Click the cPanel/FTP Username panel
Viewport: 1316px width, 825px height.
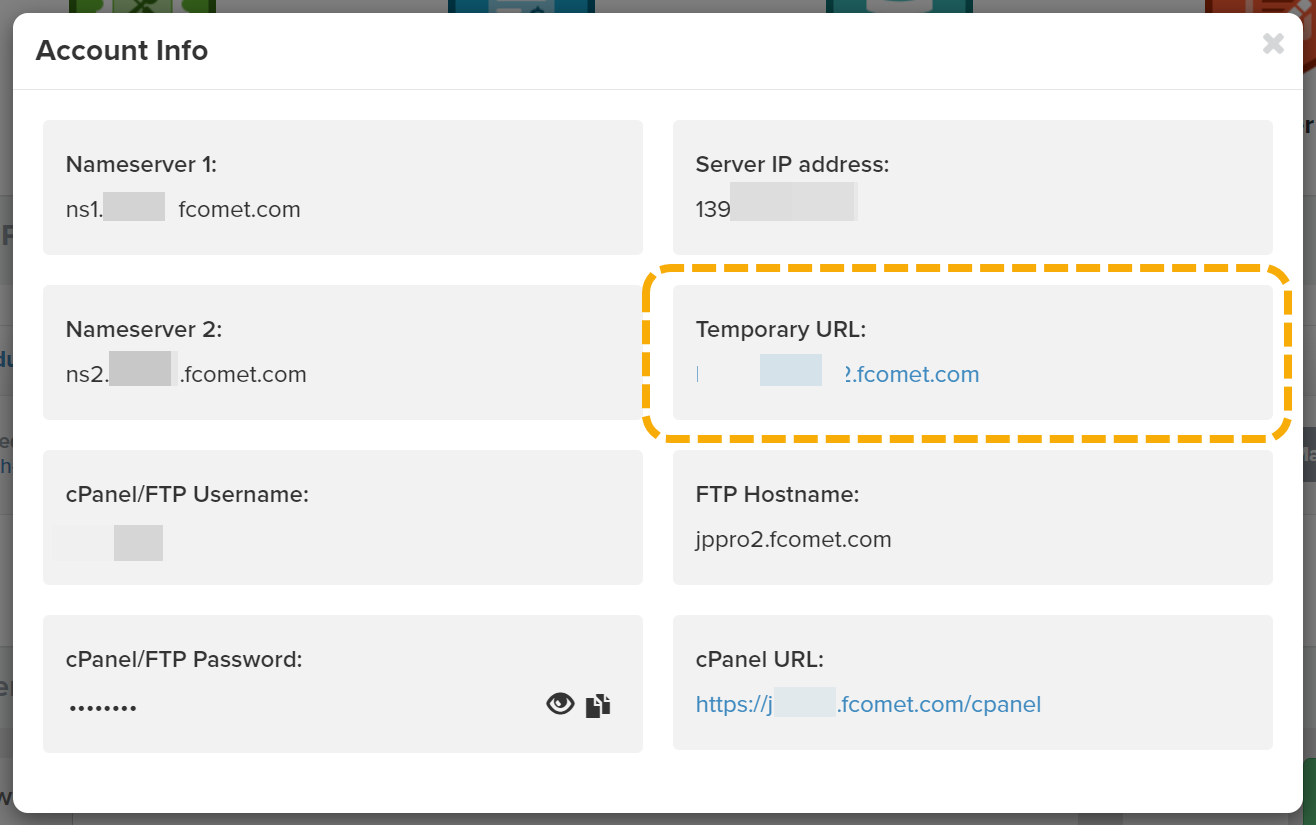342,517
